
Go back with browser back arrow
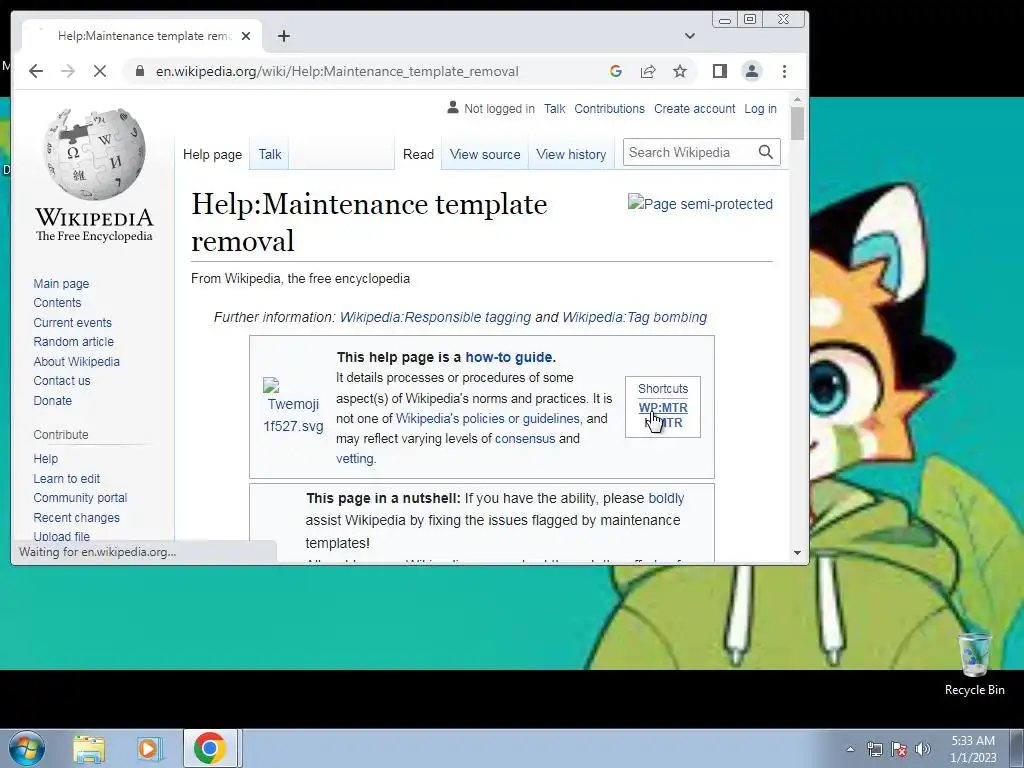pyautogui.click(x=36, y=71)
